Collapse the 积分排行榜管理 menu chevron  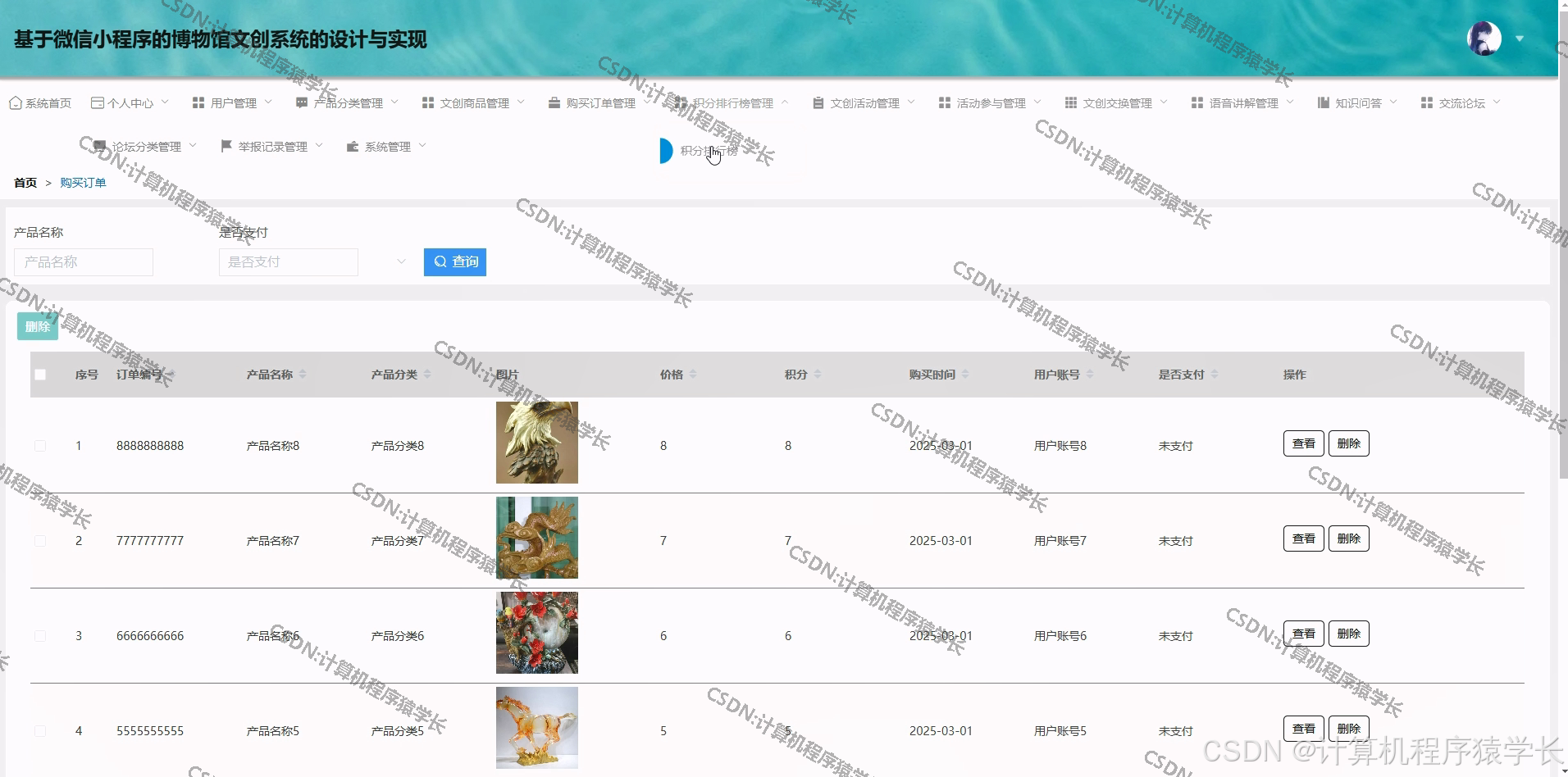point(785,102)
